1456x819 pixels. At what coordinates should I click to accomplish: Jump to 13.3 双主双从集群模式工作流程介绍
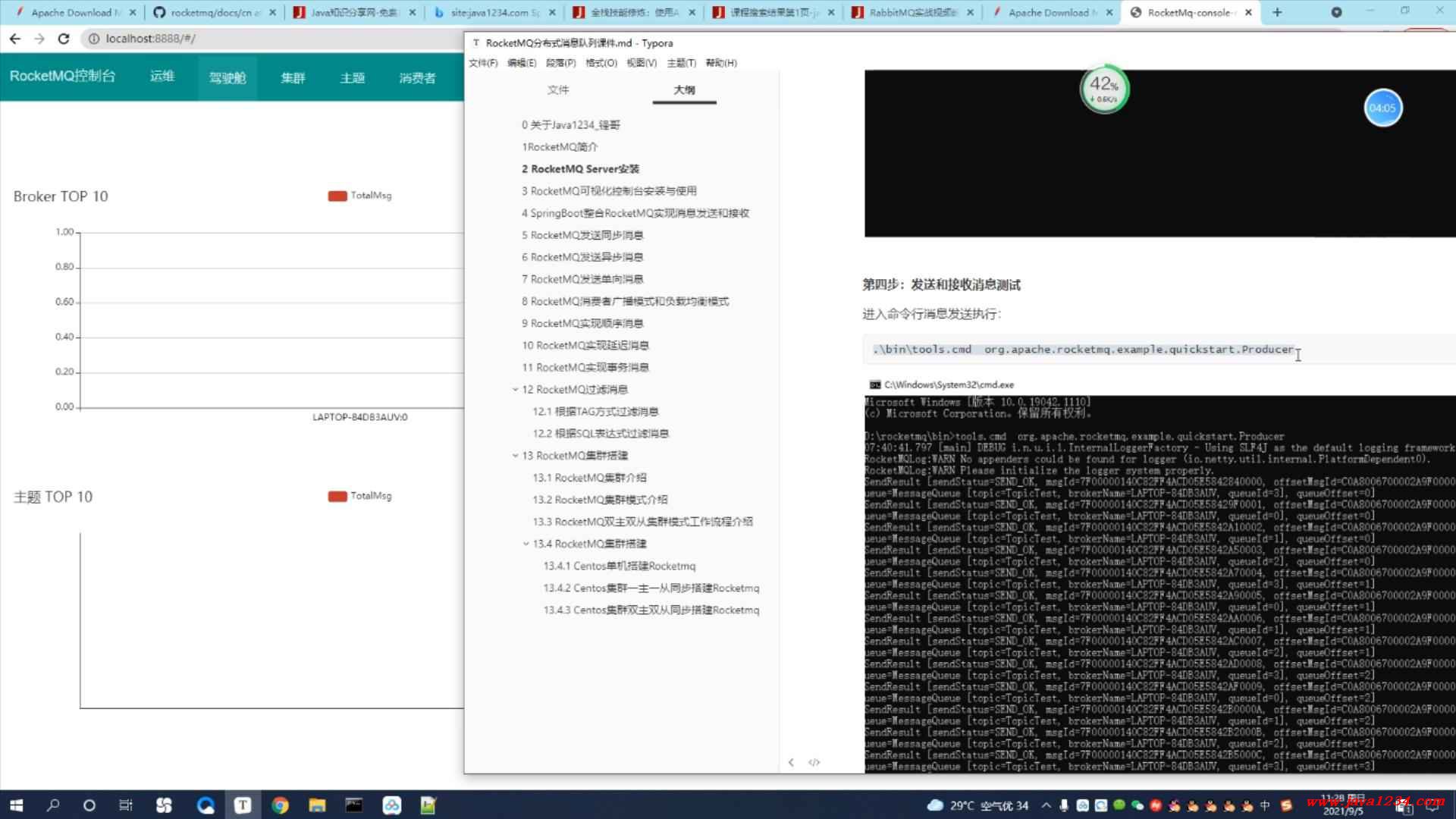pos(643,522)
